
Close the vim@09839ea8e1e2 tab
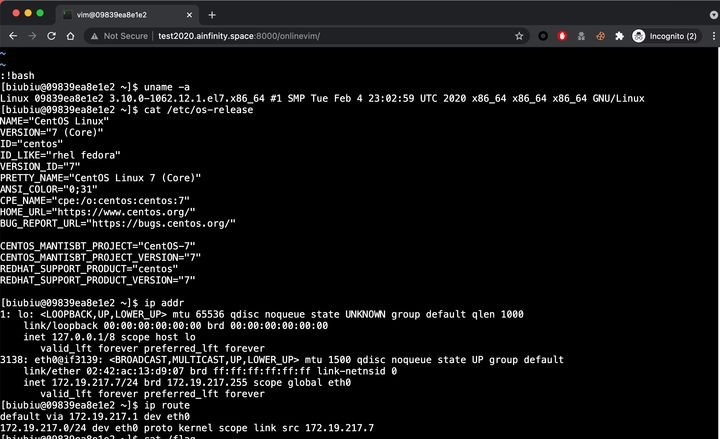pos(189,15)
